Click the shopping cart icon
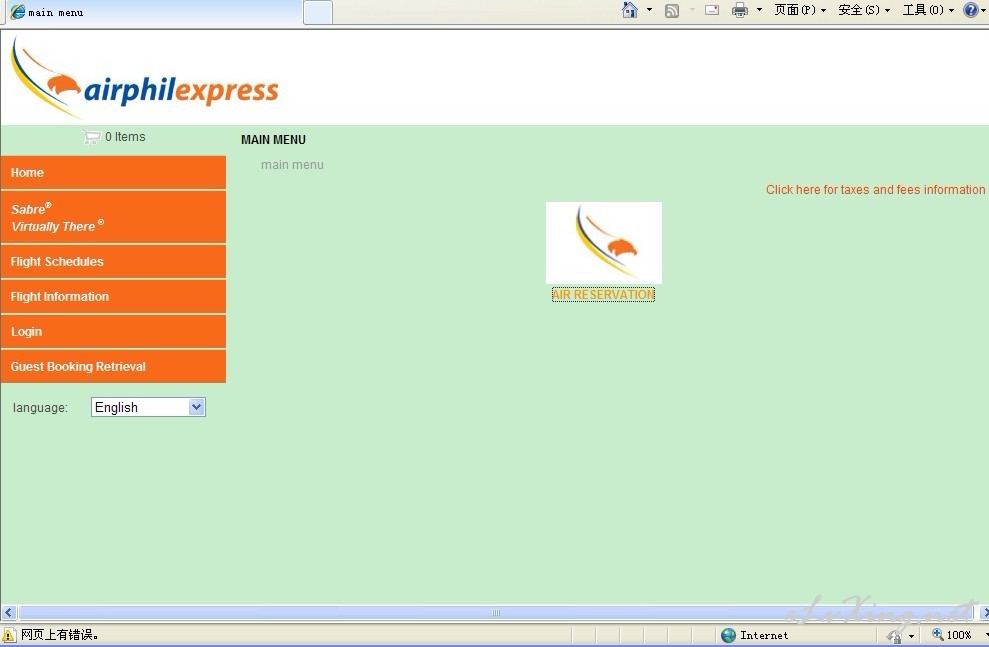 (x=91, y=137)
